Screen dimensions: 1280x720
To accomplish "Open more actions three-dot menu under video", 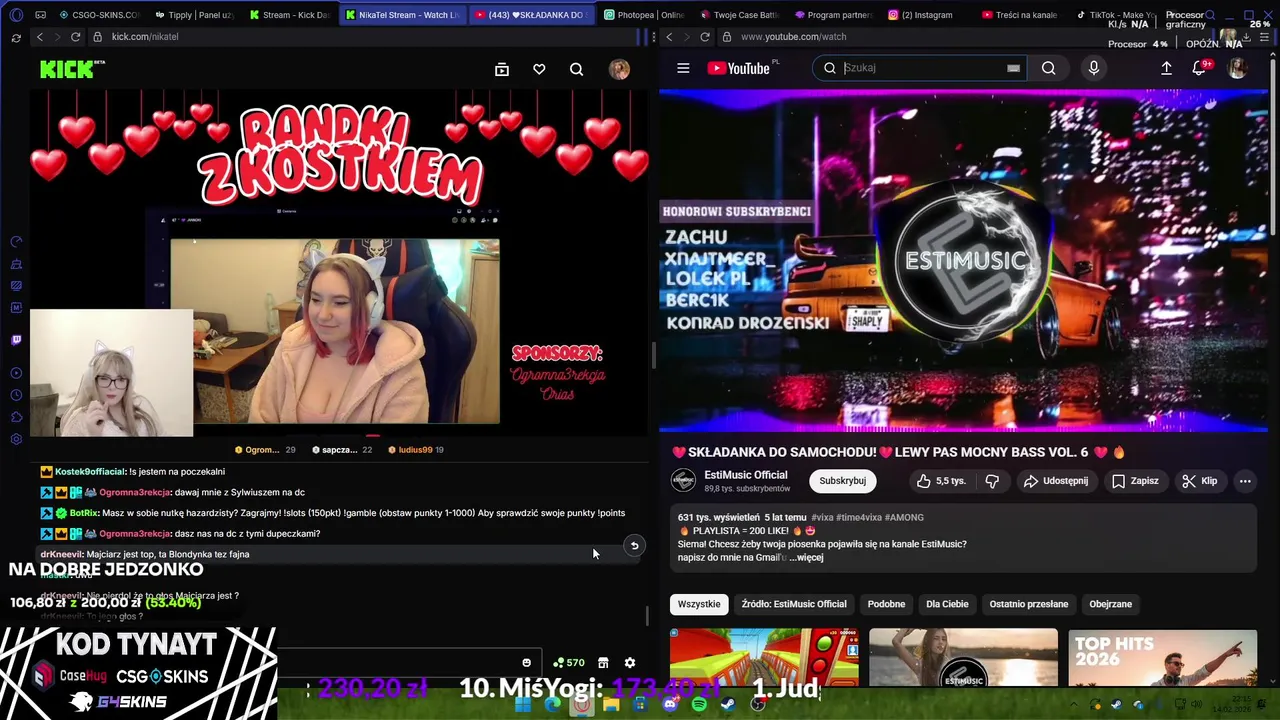I will [1245, 481].
